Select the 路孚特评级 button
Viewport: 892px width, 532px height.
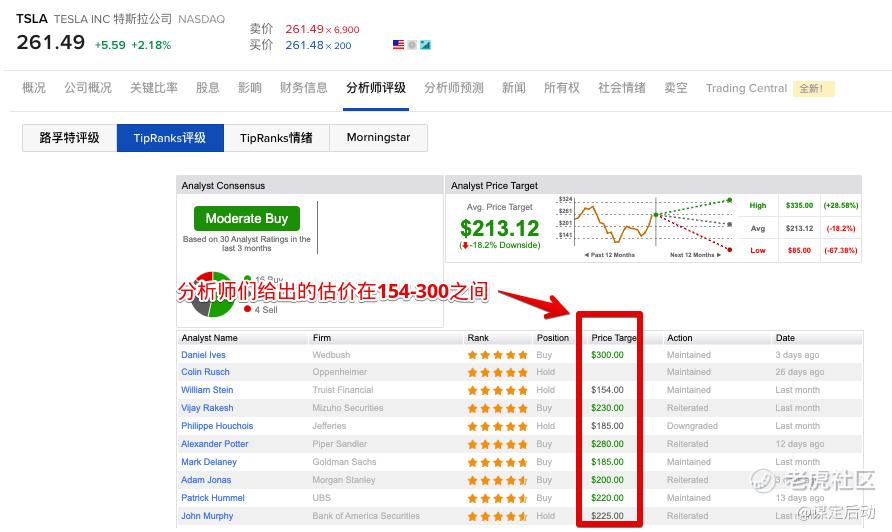tap(69, 138)
